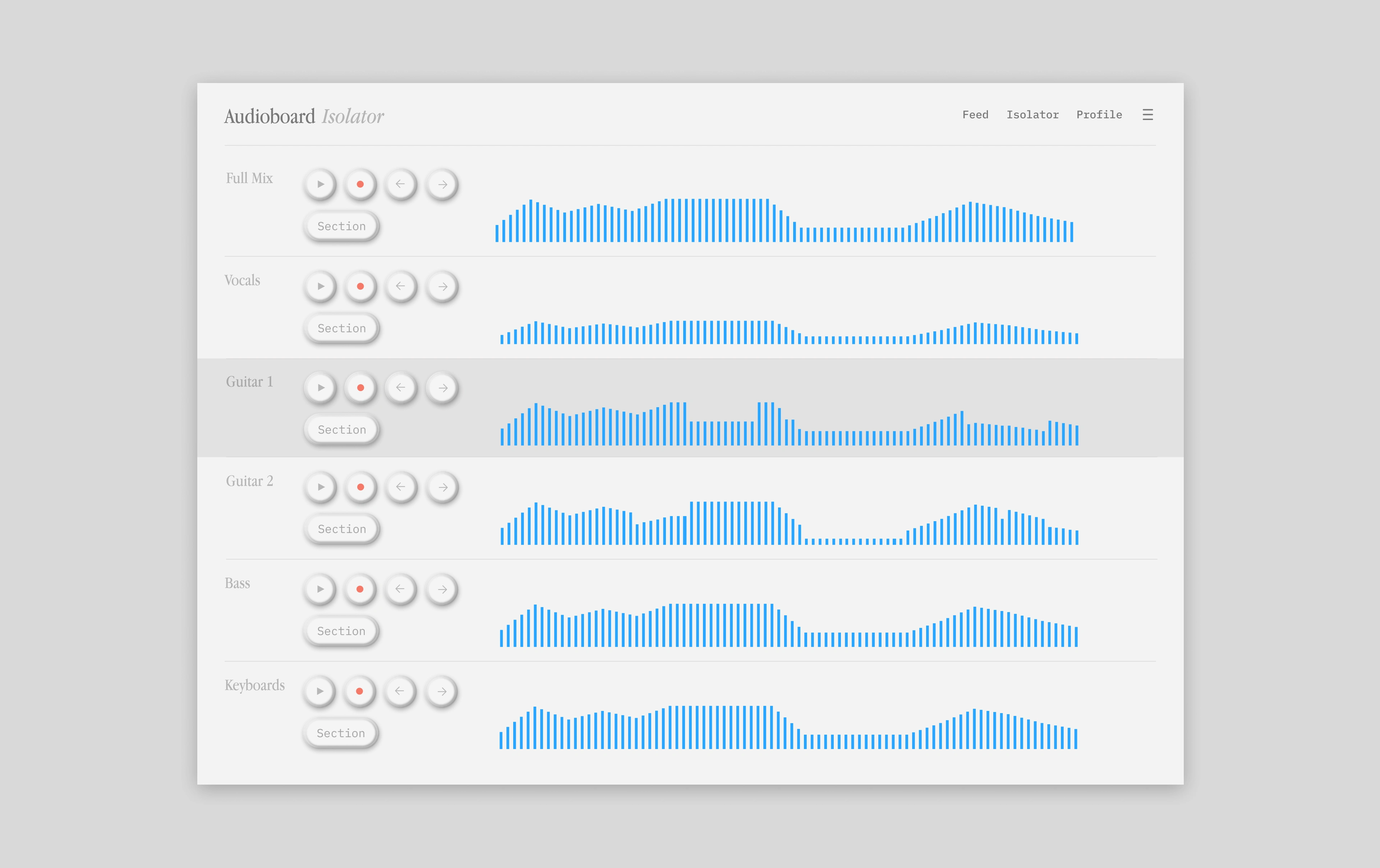Screen dimensions: 1380x868
Task: Click Section button under Full Mix
Action: (341, 226)
